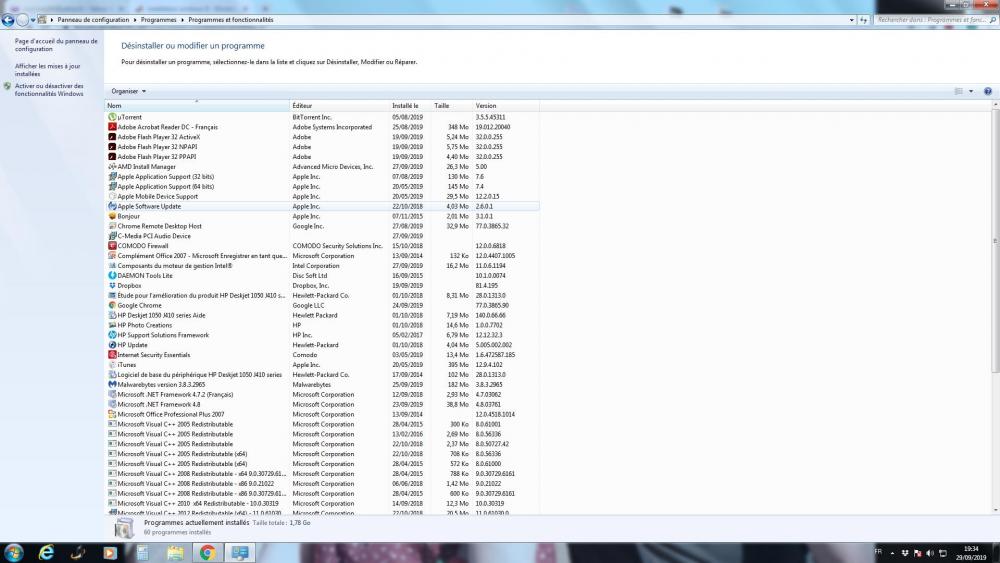Click Afficher les mises à jour installées
This screenshot has height=563, width=1000.
[48, 70]
